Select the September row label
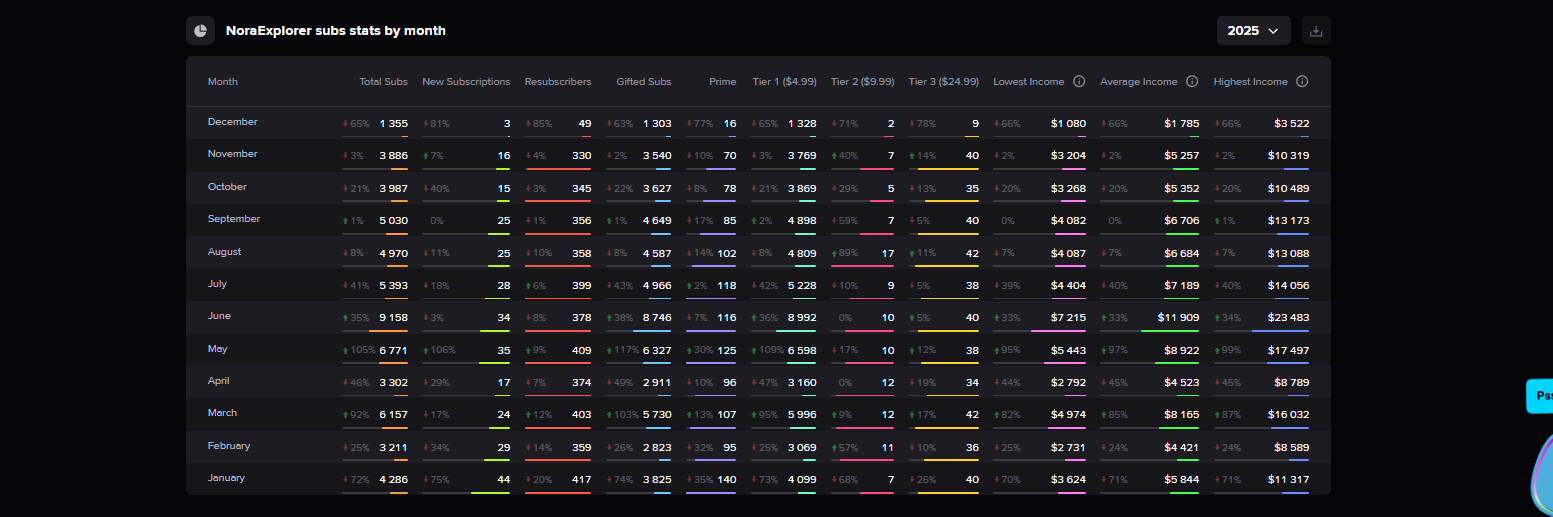Screen dimensions: 1553x517 (234, 219)
